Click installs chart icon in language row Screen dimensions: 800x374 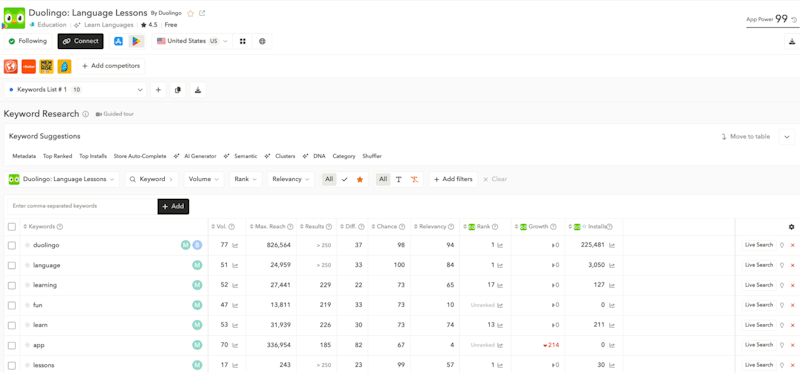point(612,265)
